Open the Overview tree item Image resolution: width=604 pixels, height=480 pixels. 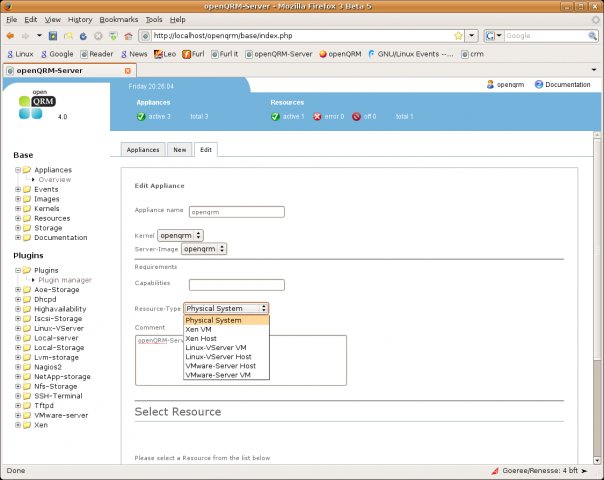click(55, 180)
